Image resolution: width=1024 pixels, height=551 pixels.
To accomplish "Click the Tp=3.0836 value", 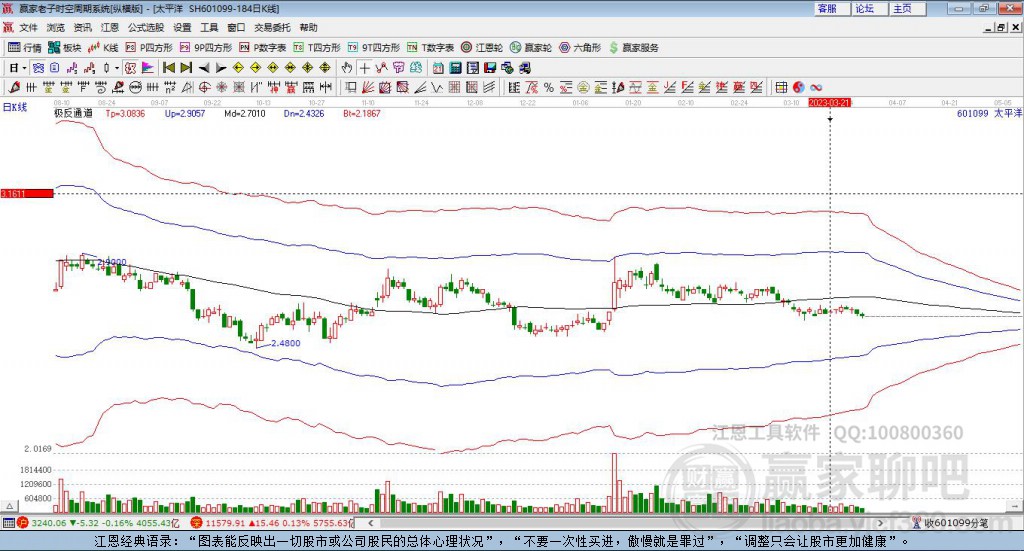I will (x=125, y=114).
